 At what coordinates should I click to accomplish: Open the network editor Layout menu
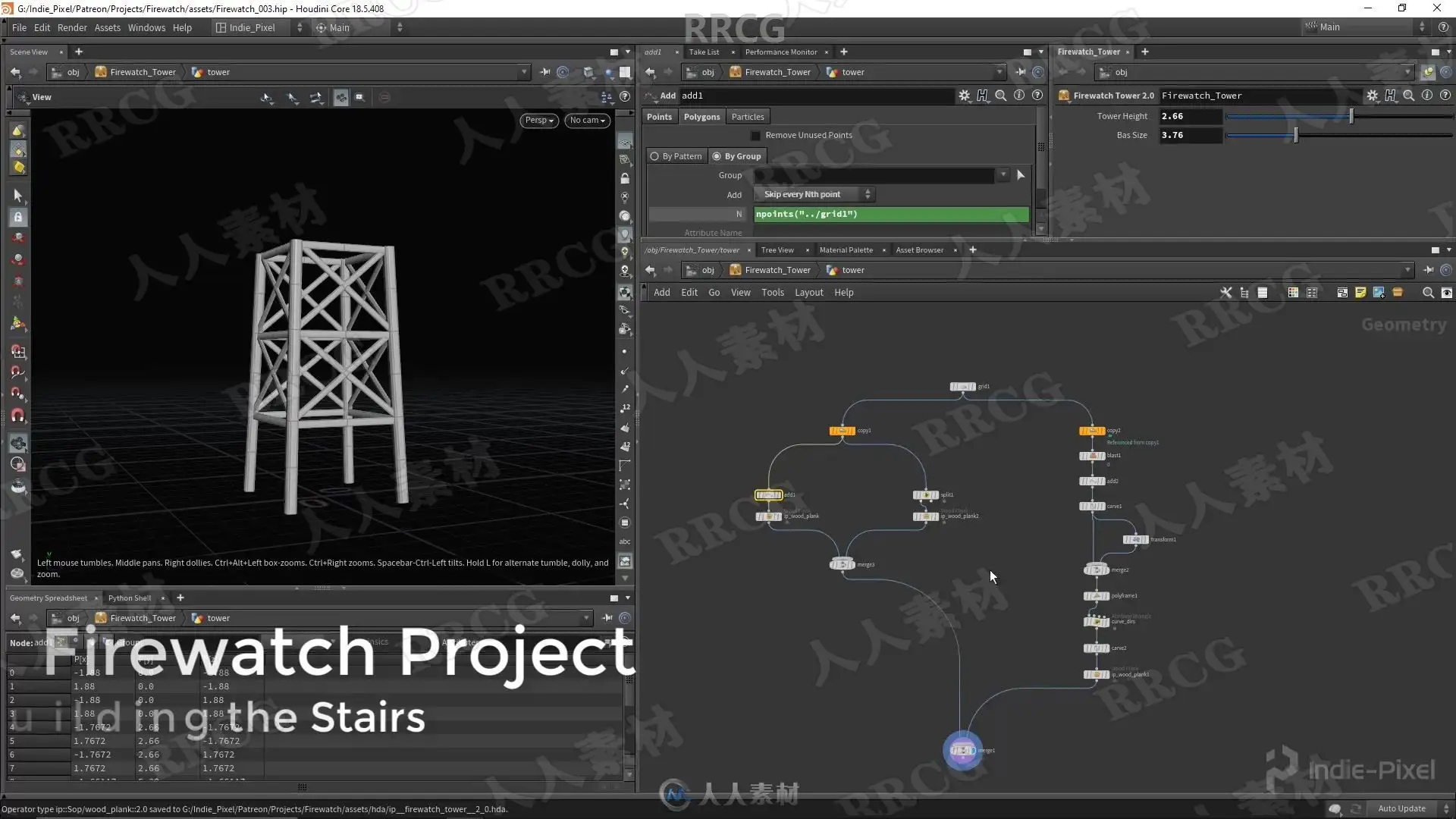click(x=808, y=293)
